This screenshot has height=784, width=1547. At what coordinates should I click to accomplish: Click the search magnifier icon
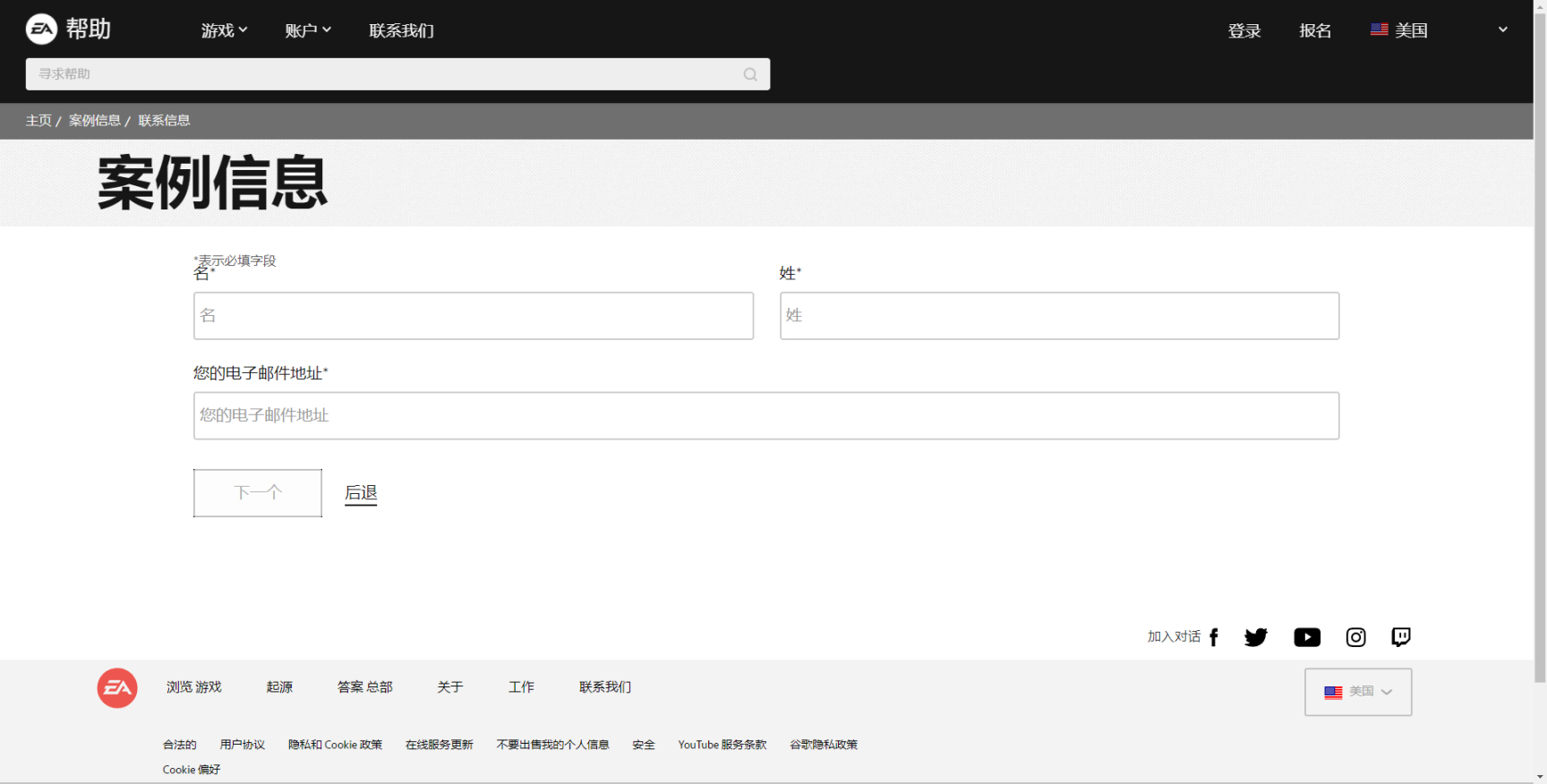click(x=750, y=74)
